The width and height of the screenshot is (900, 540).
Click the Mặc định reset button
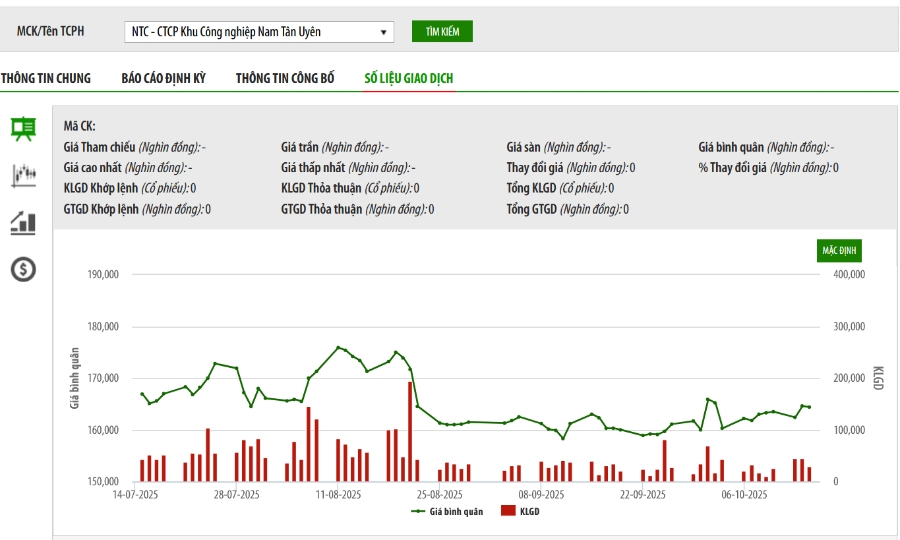[x=838, y=250]
